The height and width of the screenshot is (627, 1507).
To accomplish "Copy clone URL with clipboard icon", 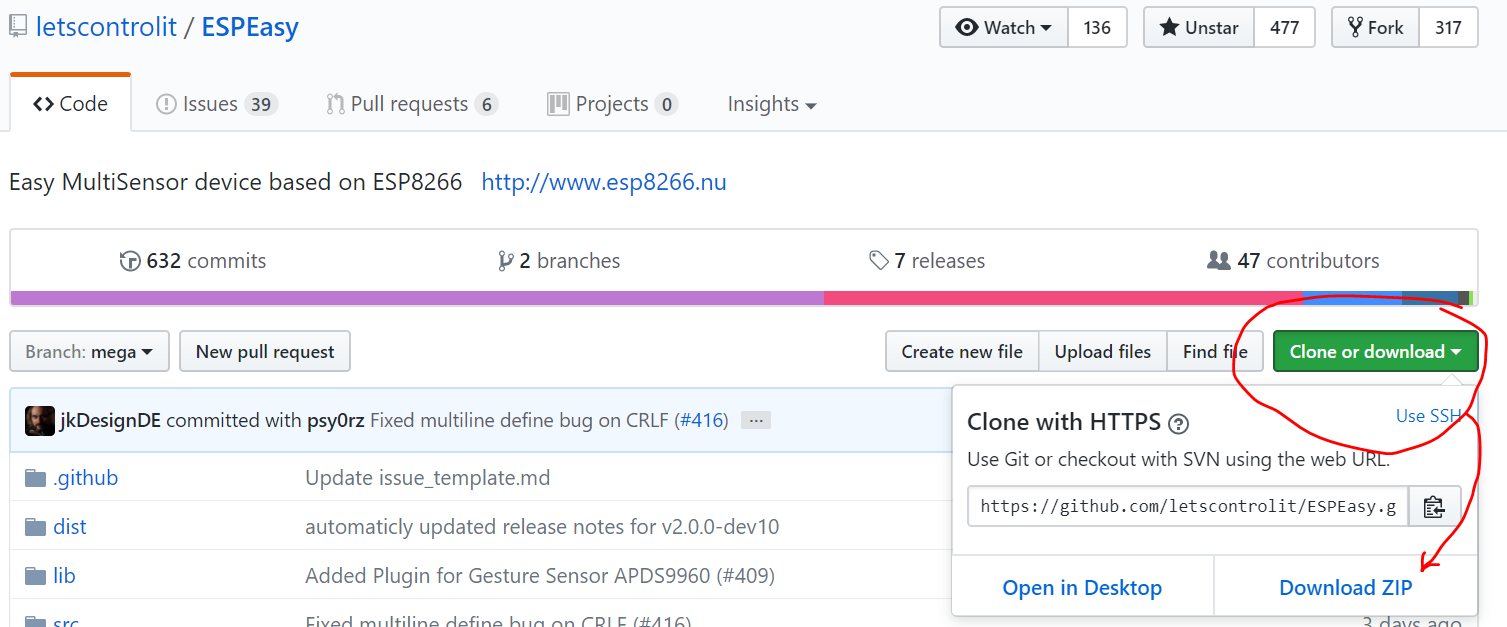I will point(1435,506).
